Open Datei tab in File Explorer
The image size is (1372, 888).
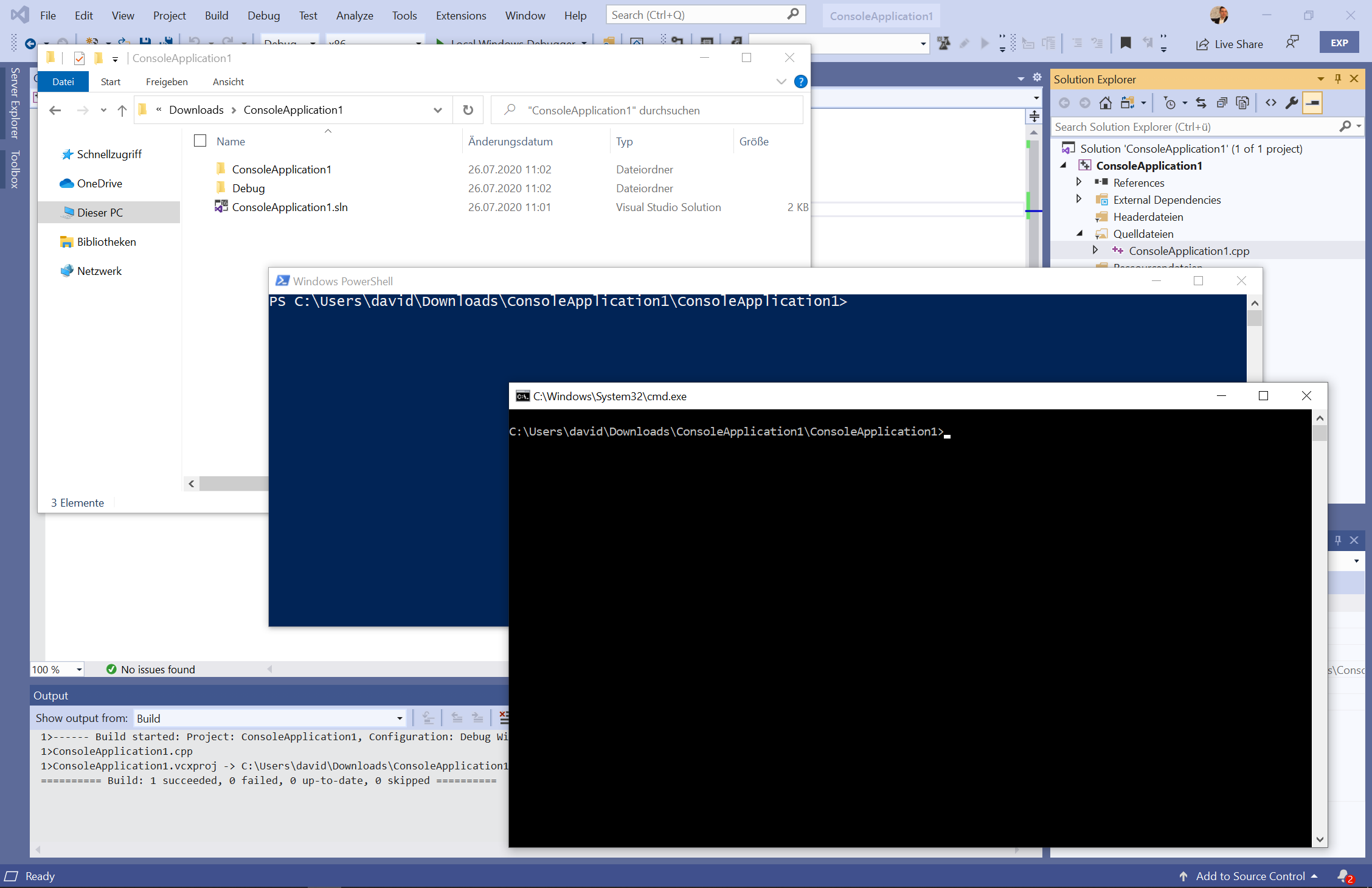pos(63,82)
